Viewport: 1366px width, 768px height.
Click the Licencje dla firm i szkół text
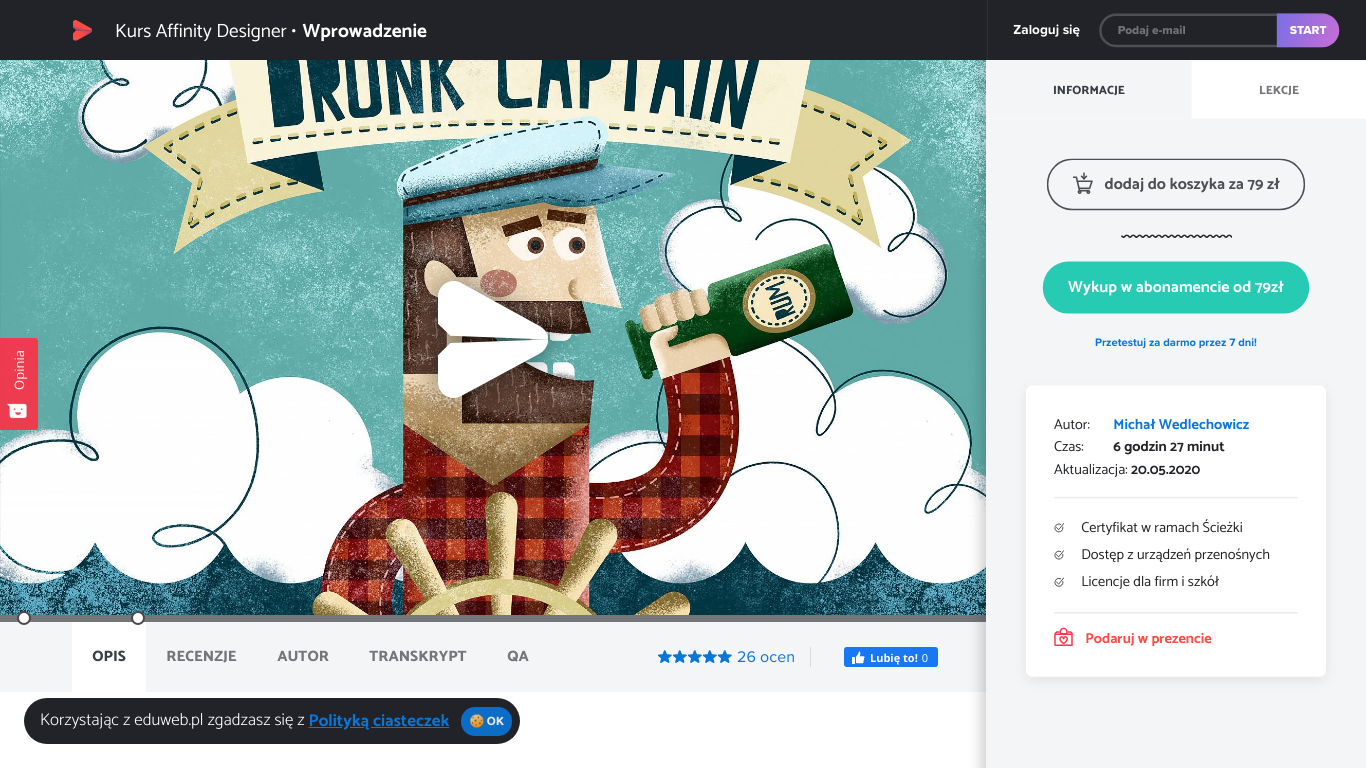(1150, 581)
